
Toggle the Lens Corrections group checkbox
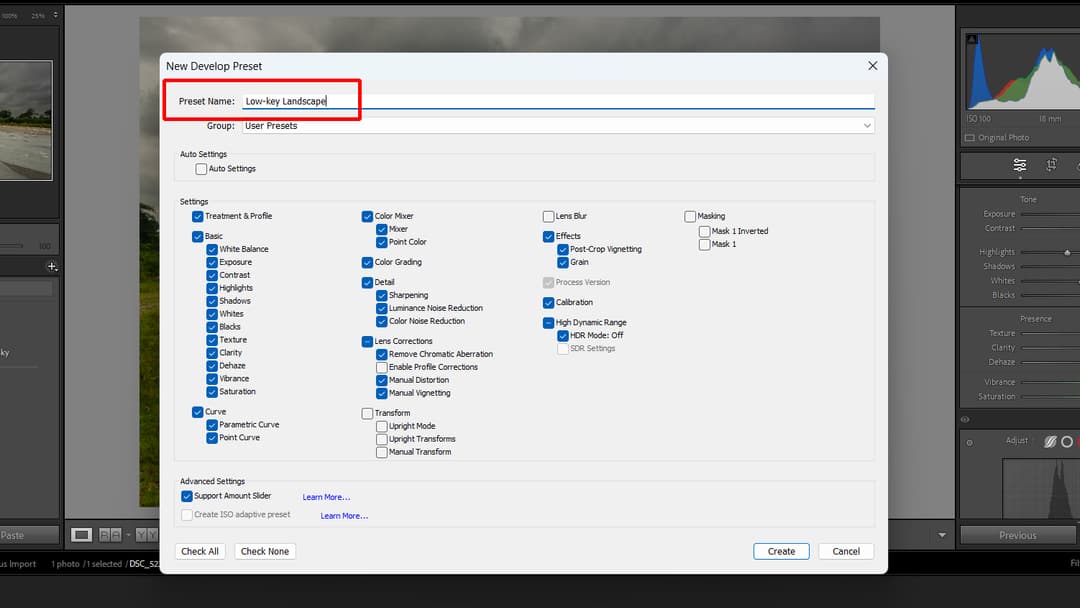pyautogui.click(x=367, y=342)
